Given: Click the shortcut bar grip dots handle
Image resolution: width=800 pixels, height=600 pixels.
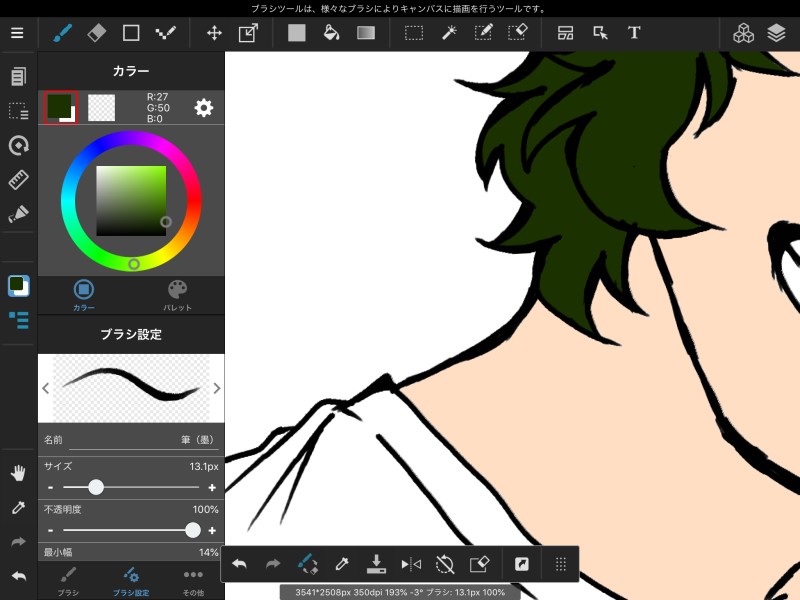Looking at the screenshot, I should (x=561, y=564).
